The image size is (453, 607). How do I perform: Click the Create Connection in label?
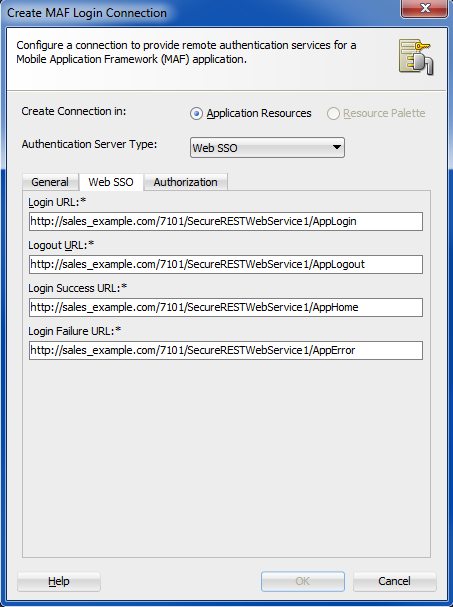pos(74,111)
